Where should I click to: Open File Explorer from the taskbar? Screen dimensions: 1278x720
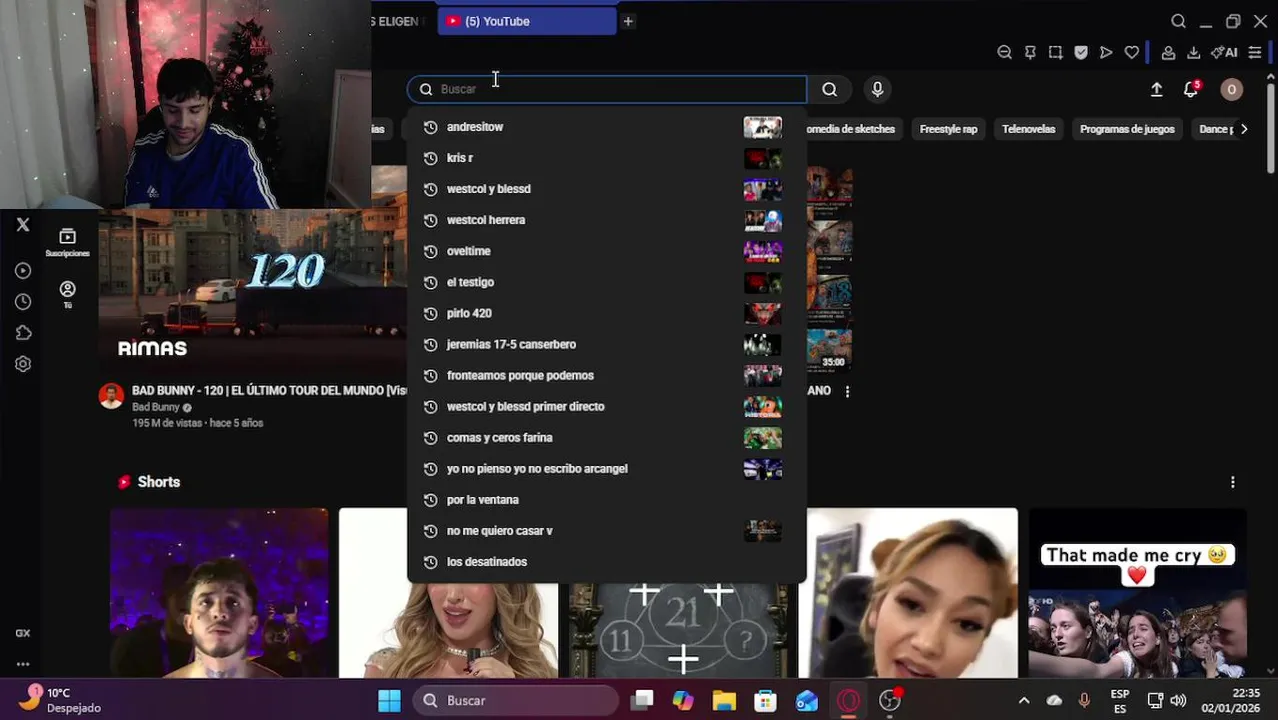pos(724,701)
